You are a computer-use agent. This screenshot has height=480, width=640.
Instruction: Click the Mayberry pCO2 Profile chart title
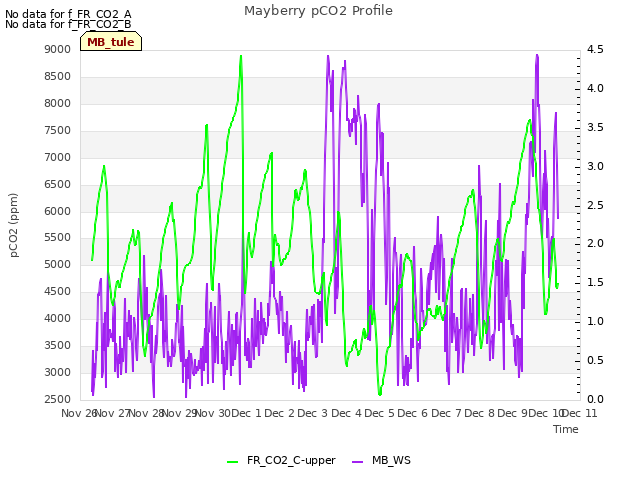click(318, 11)
